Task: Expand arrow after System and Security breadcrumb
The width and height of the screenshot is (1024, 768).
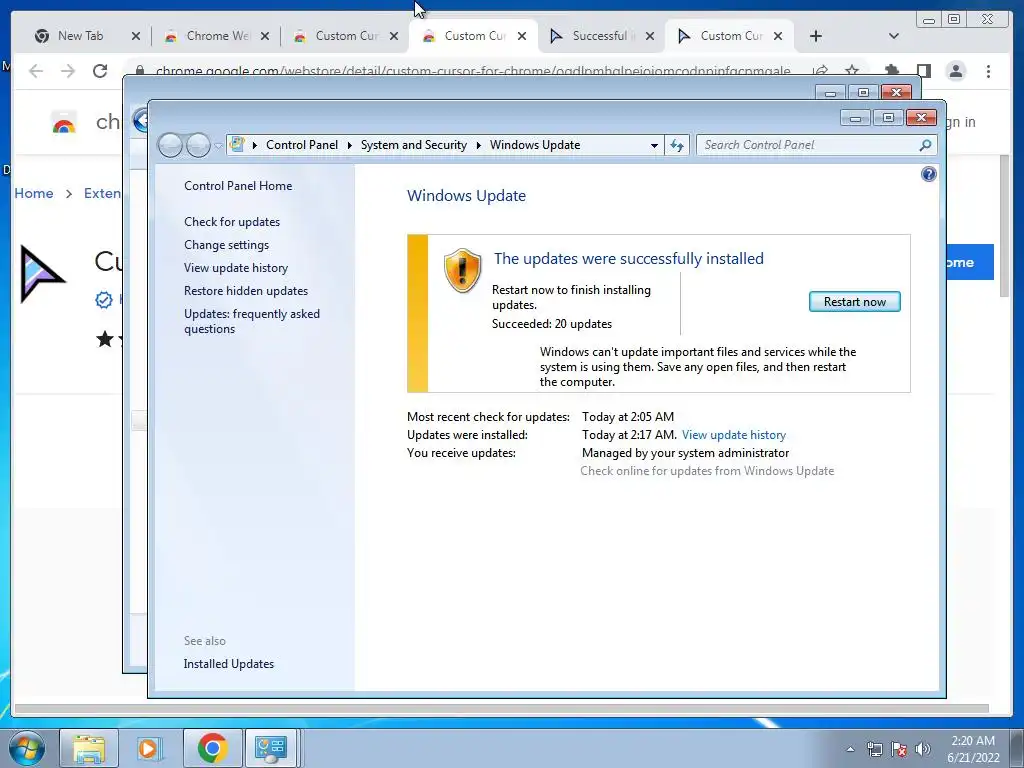Action: (x=479, y=146)
